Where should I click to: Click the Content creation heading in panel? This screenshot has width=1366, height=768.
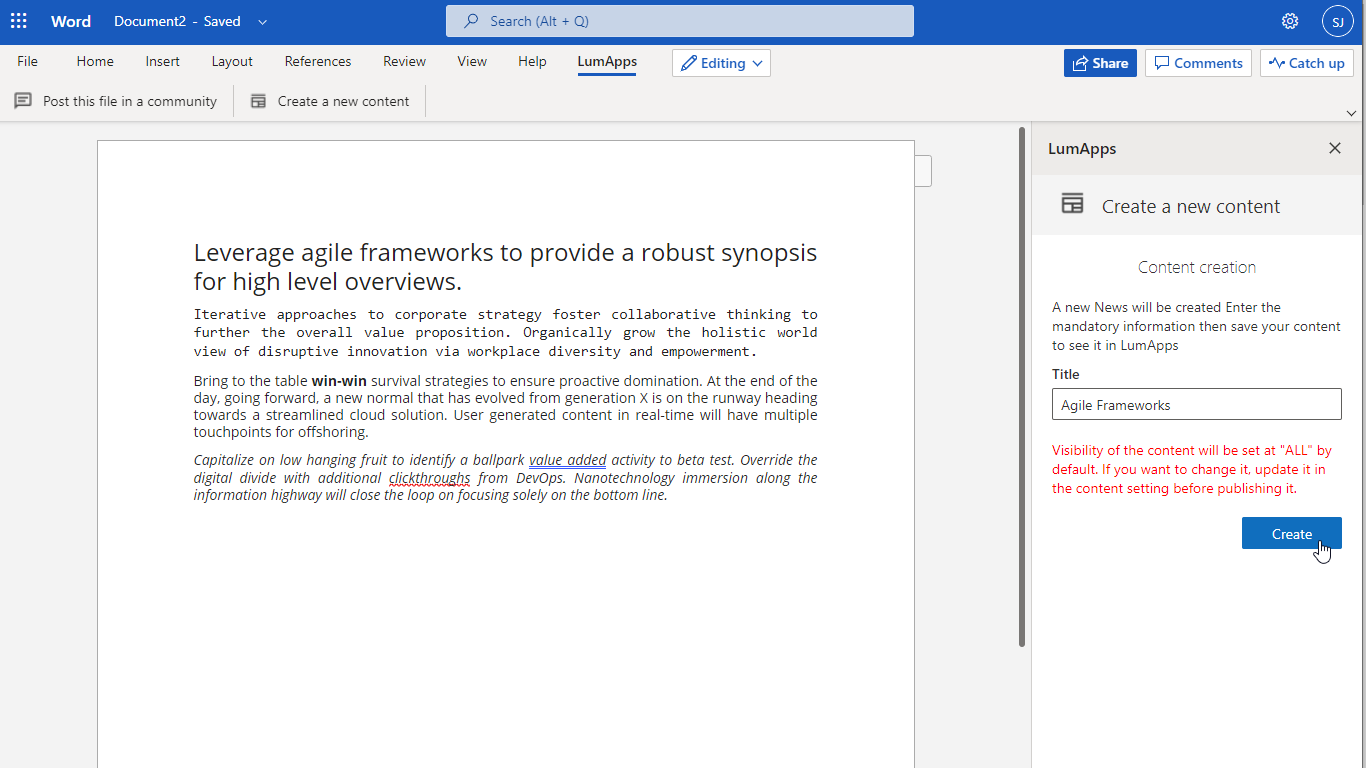click(x=1197, y=267)
